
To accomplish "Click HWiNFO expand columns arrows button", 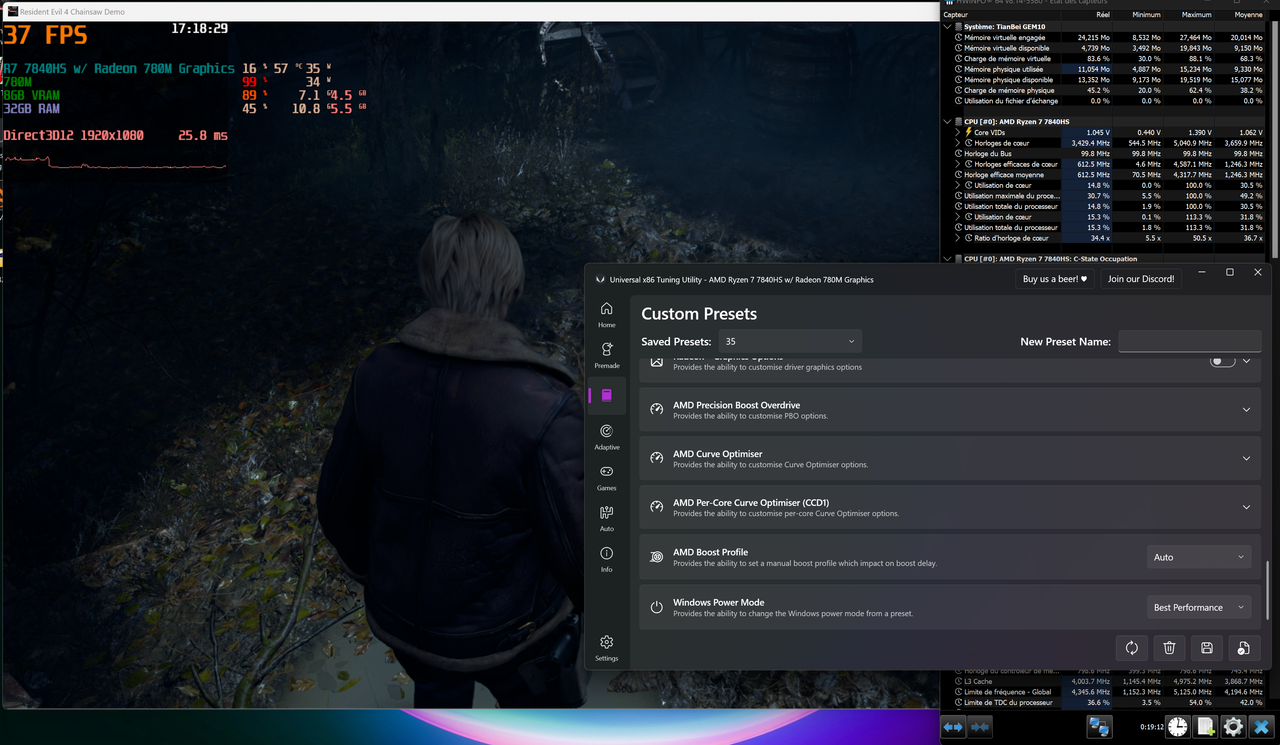I will coord(953,727).
